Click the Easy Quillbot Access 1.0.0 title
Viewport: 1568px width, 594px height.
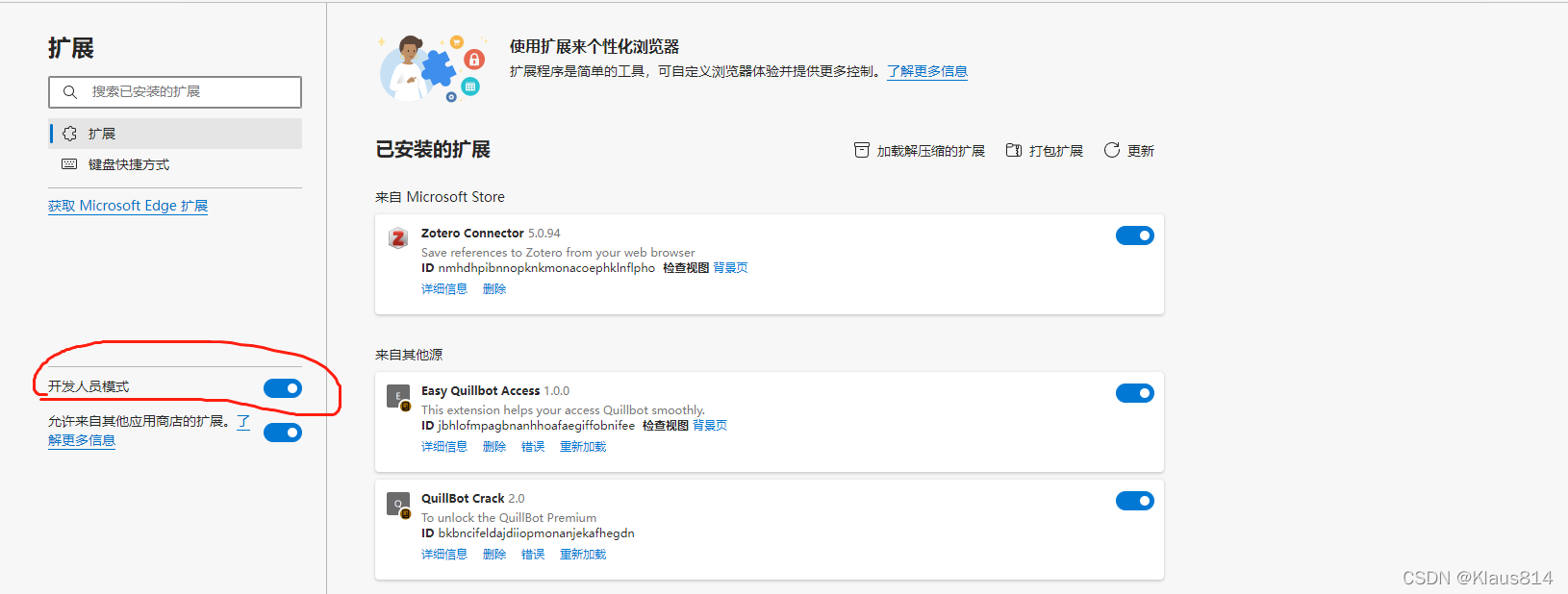pyautogui.click(x=495, y=391)
